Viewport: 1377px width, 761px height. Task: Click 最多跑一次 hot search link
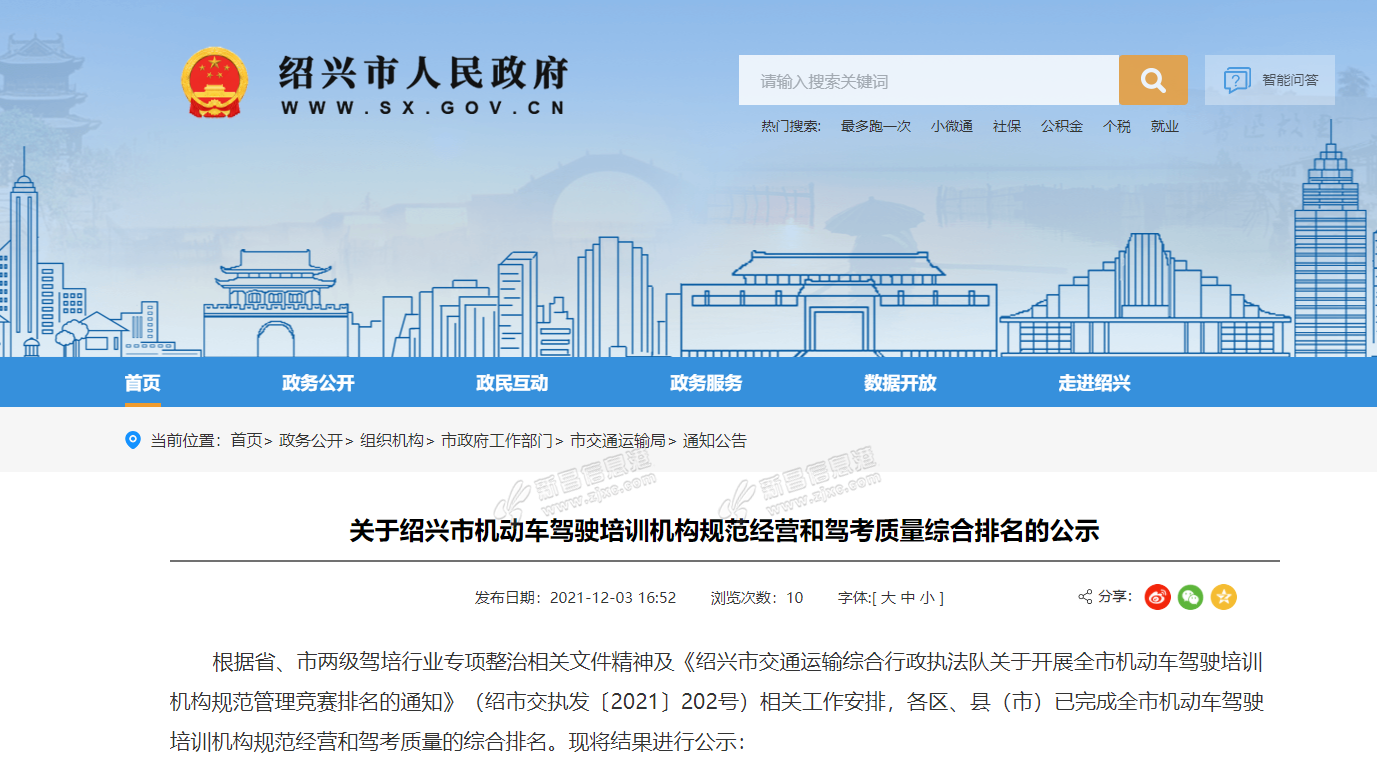[x=875, y=126]
